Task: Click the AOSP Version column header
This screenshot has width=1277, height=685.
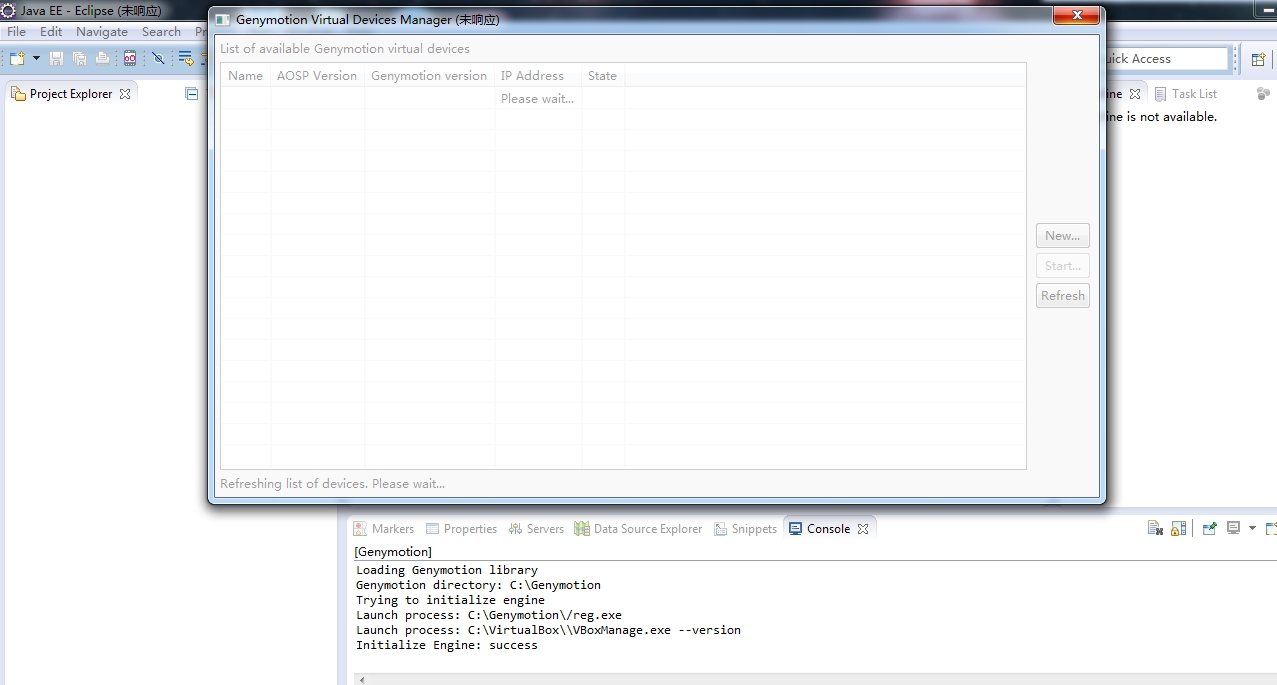Action: 317,76
